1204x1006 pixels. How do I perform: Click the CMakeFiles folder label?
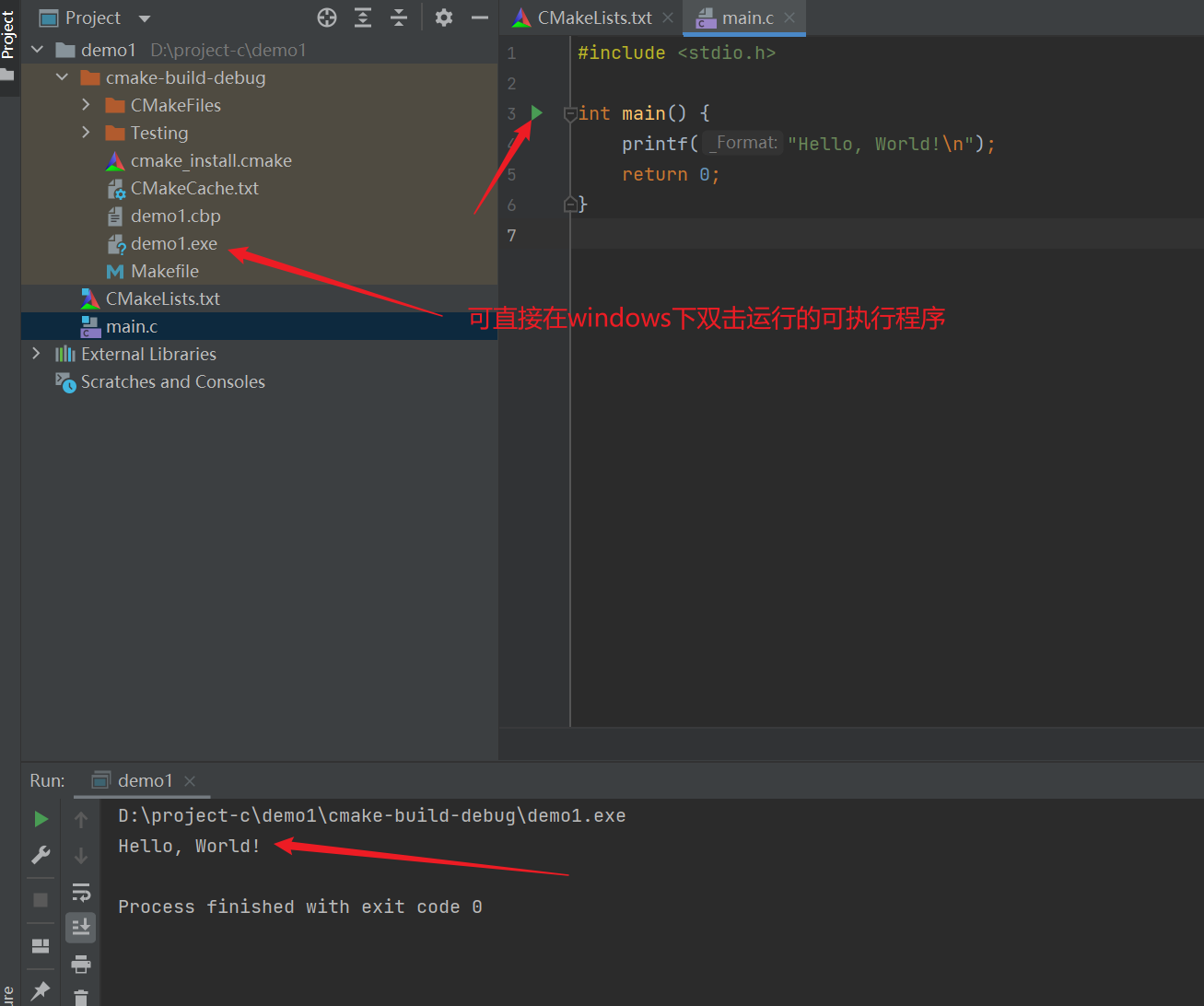[x=176, y=105]
